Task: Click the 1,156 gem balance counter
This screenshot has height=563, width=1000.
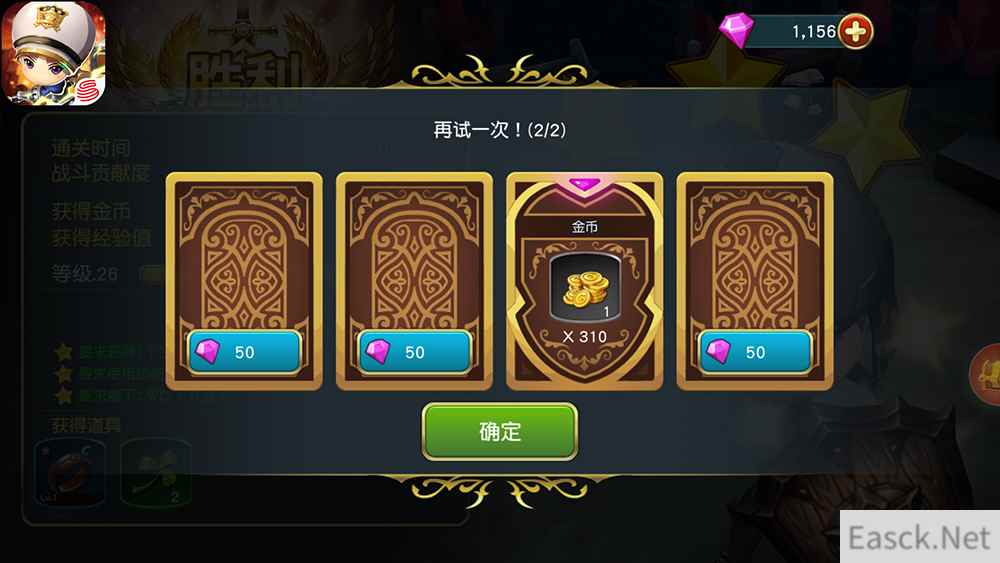Action: point(813,31)
